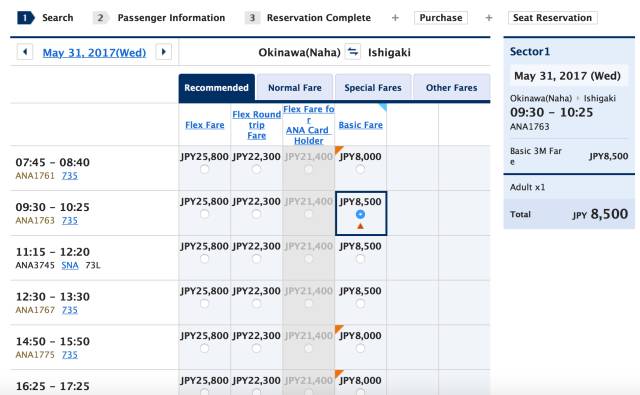Open 735 aircraft link for ANA1767
Viewport: 640px width, 395px height.
[70, 310]
